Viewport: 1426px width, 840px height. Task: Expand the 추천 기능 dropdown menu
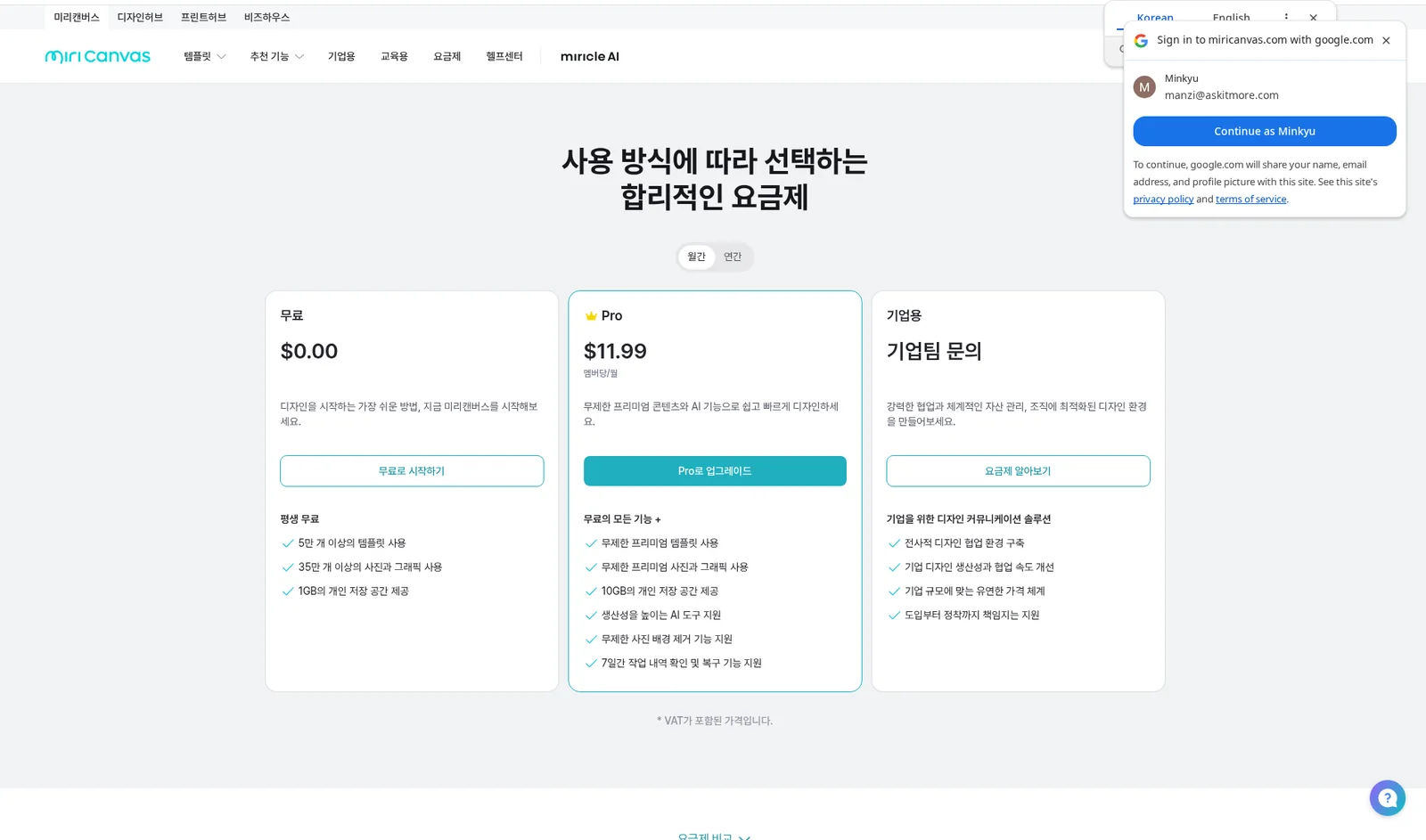[x=277, y=56]
